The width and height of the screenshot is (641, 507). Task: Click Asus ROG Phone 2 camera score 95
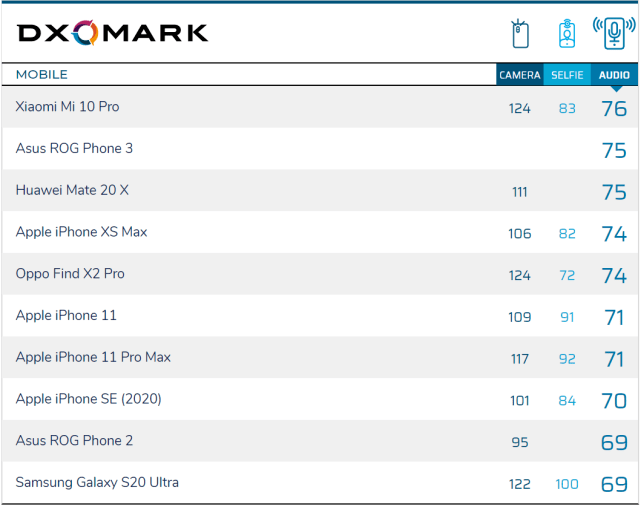[520, 442]
